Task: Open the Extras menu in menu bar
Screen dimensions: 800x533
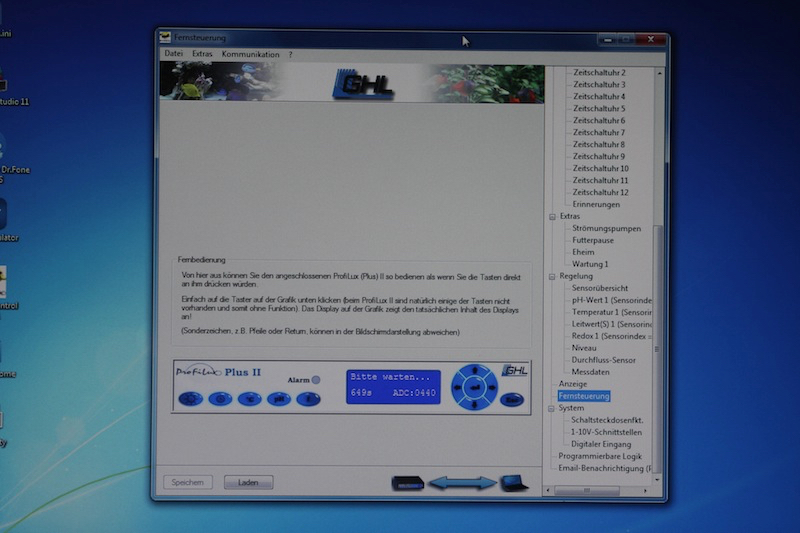Action: point(202,54)
